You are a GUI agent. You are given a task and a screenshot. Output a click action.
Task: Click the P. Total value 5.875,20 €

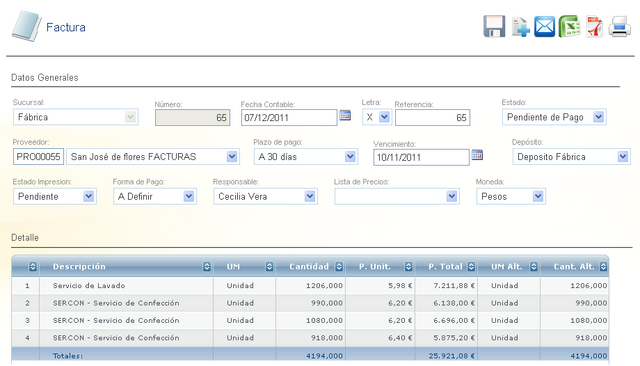(454, 338)
